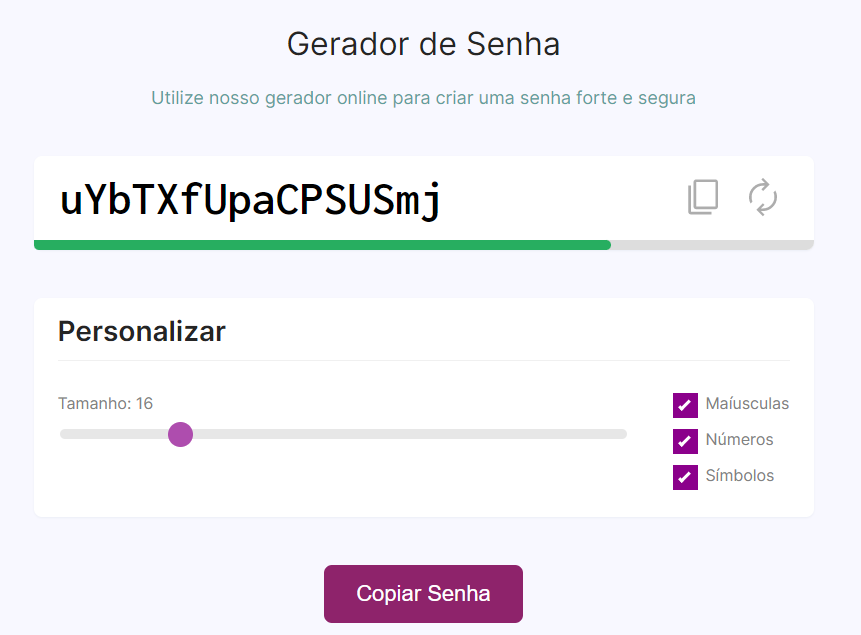
Task: Regenerate the password with the refresh icon
Action: tap(763, 199)
